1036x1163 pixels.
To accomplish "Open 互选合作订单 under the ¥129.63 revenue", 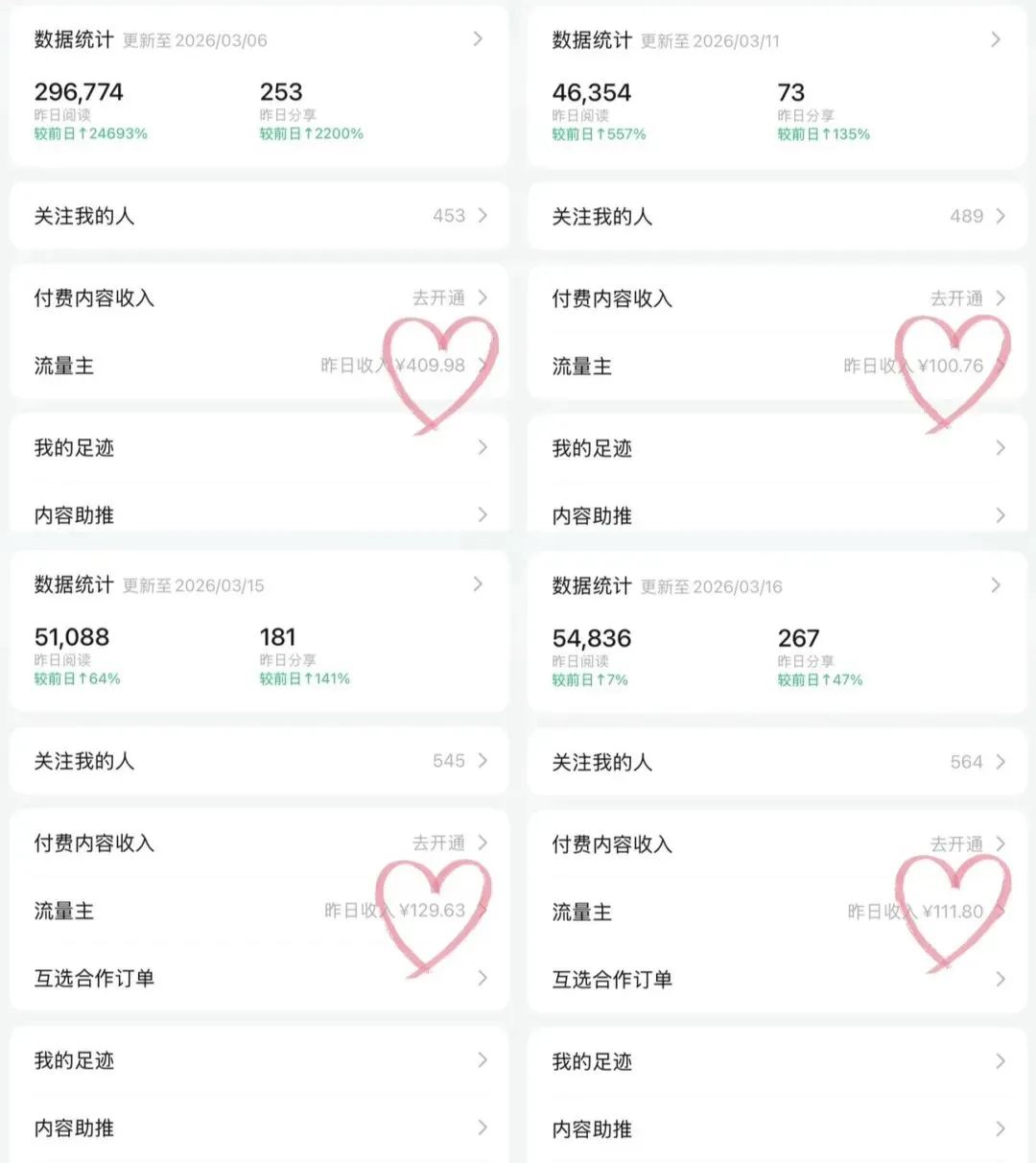I will coord(259,978).
